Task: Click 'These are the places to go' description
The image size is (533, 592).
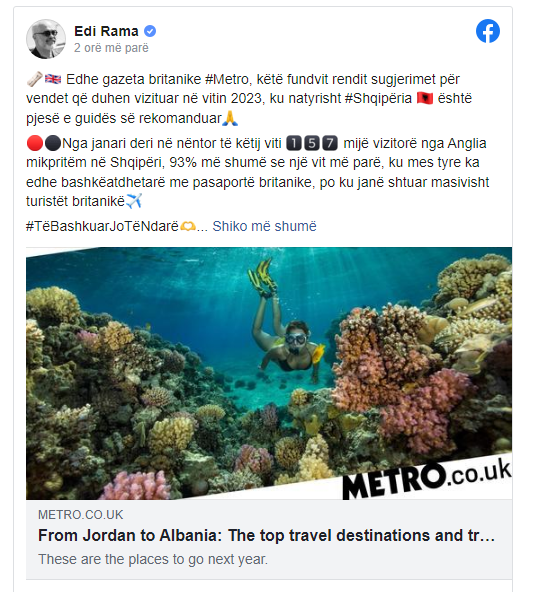Action: [153, 559]
